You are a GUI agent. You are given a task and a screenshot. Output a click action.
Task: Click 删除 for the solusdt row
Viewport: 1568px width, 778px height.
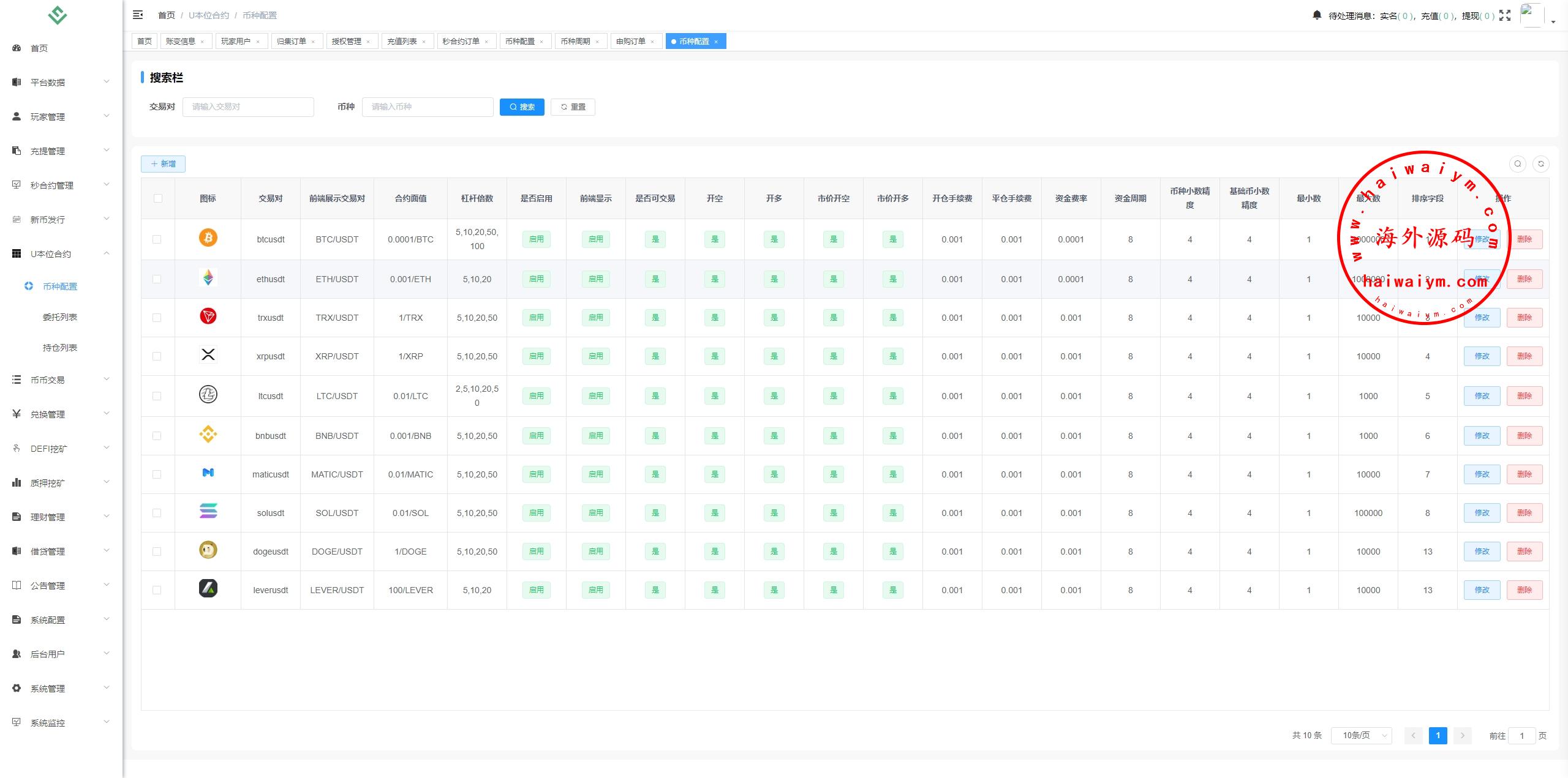[1524, 513]
